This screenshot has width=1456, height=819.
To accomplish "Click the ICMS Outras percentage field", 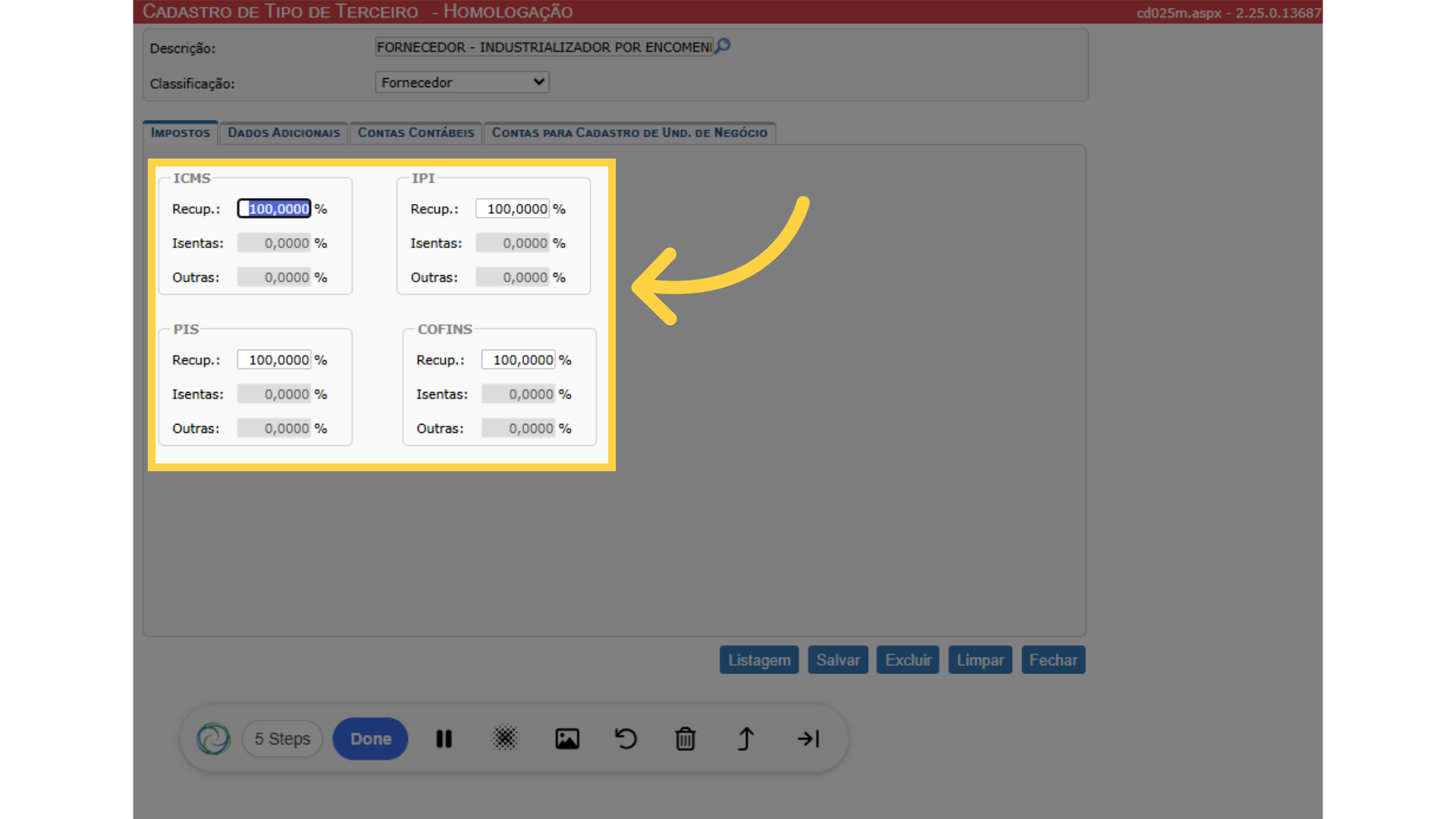I will pos(275,277).
